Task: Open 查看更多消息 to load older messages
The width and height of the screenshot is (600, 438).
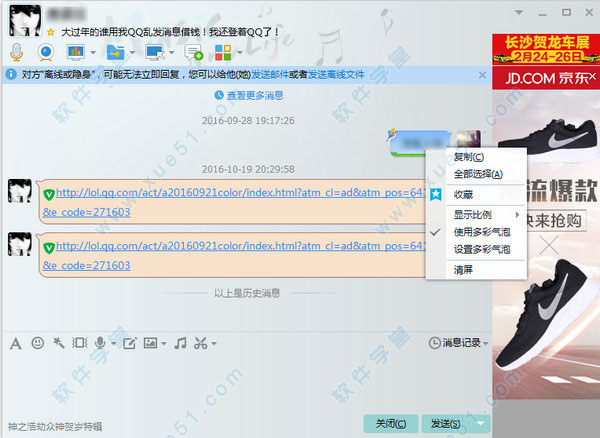Action: click(x=249, y=95)
